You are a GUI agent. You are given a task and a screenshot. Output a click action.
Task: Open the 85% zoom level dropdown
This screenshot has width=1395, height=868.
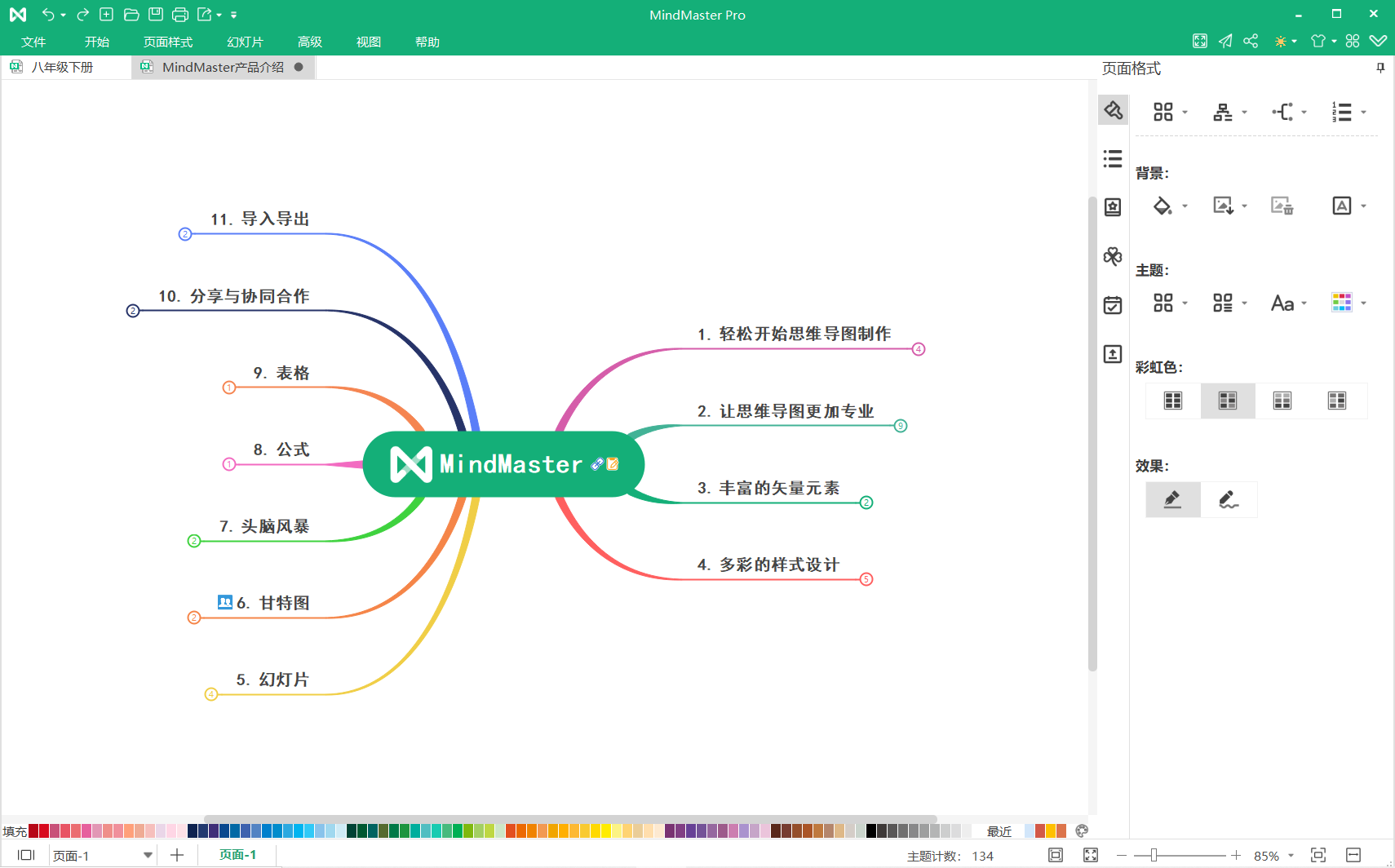pyautogui.click(x=1291, y=856)
